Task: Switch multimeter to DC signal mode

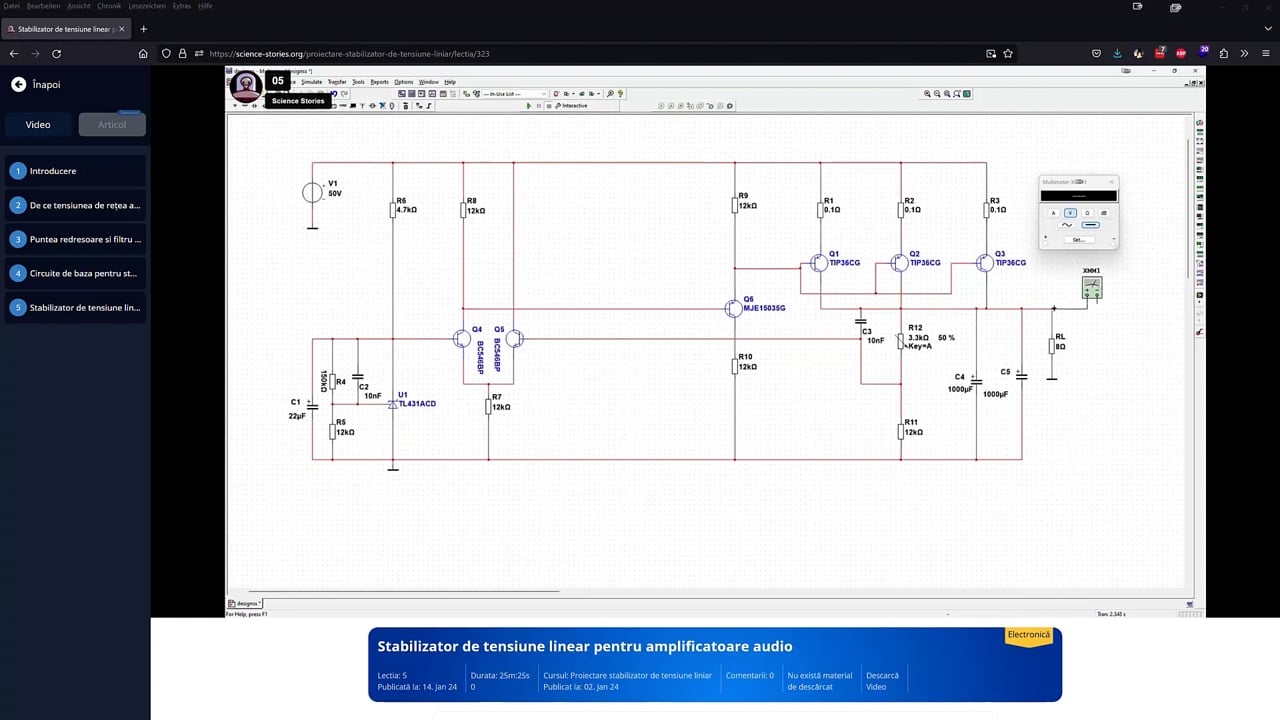Action: click(x=1091, y=225)
